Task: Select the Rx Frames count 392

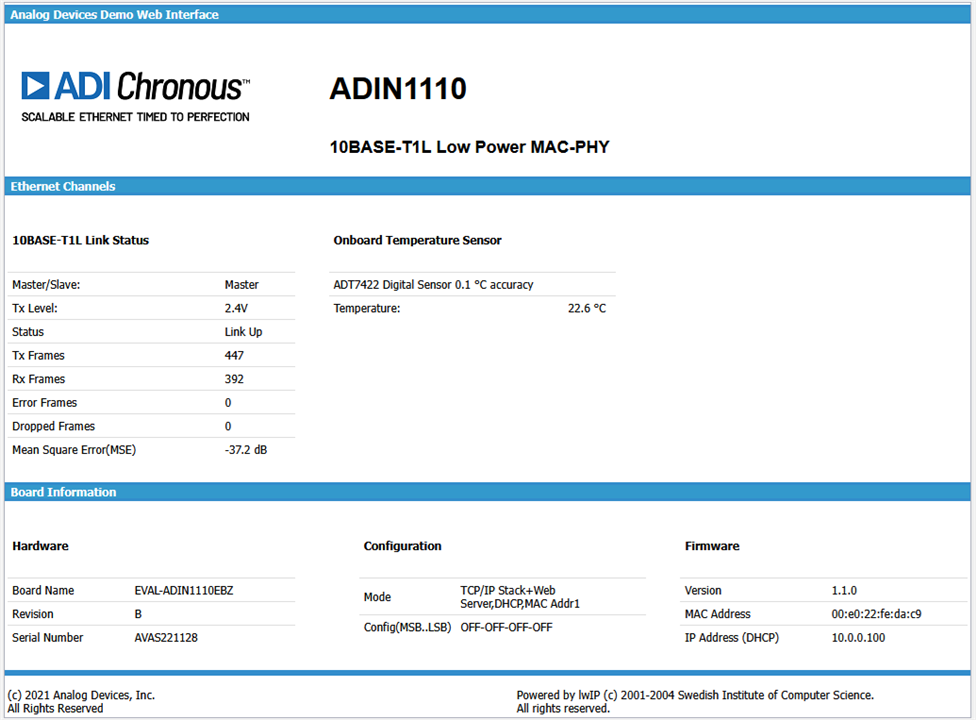Action: (234, 379)
